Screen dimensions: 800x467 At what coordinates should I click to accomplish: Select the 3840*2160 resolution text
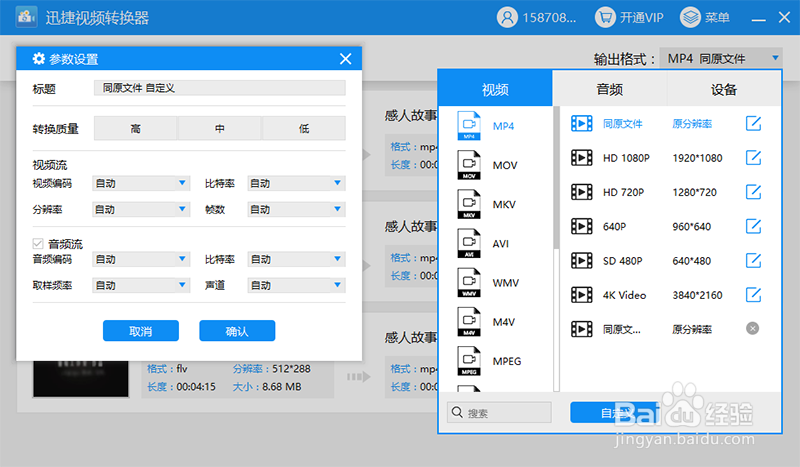pos(697,295)
